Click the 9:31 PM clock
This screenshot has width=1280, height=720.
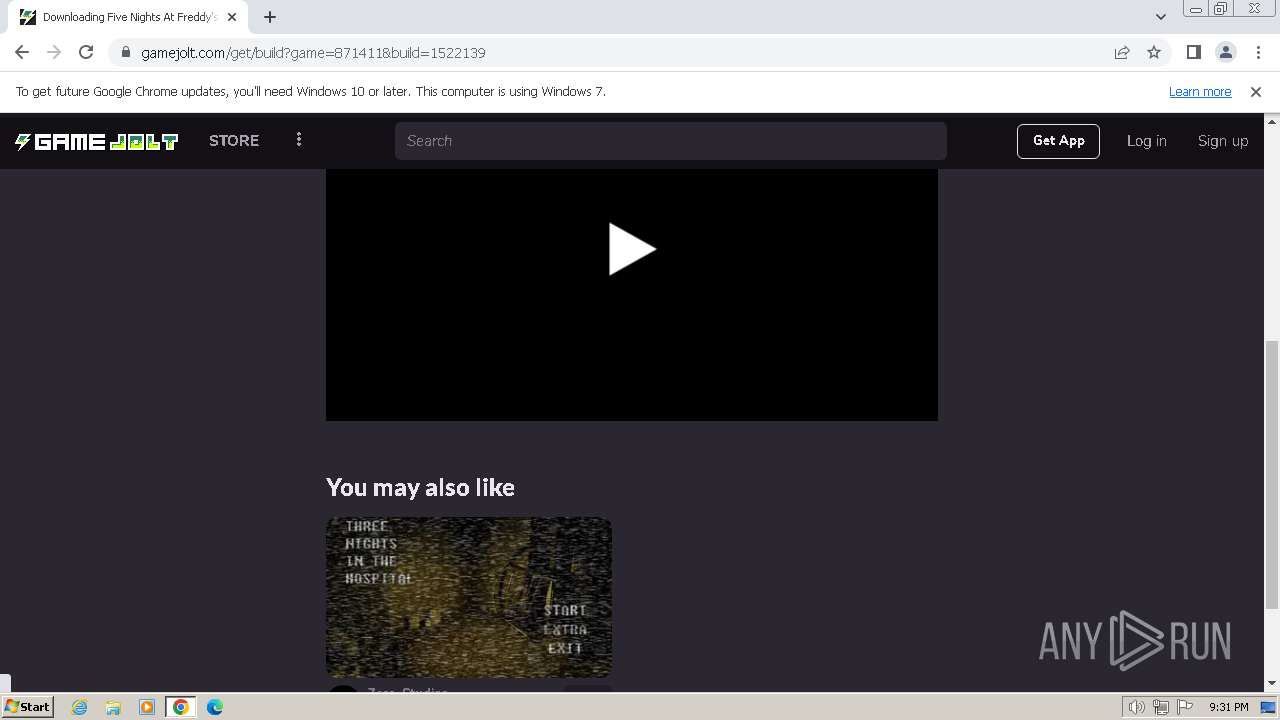pos(1228,707)
